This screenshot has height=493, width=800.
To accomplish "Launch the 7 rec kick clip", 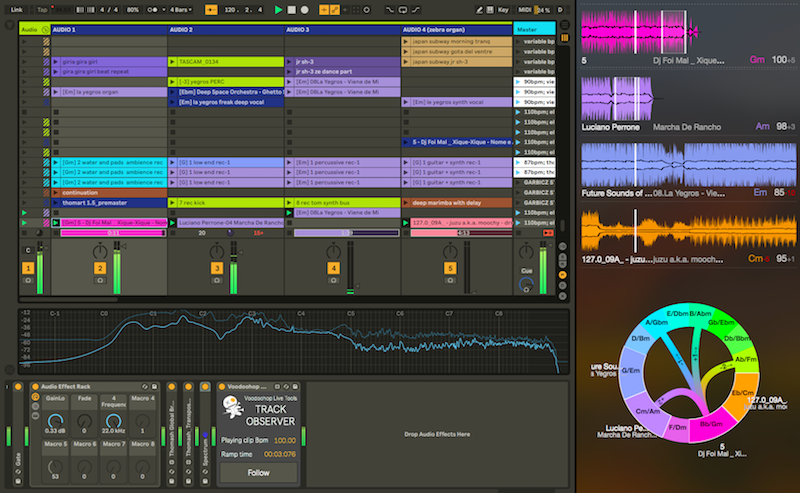I will [x=172, y=203].
